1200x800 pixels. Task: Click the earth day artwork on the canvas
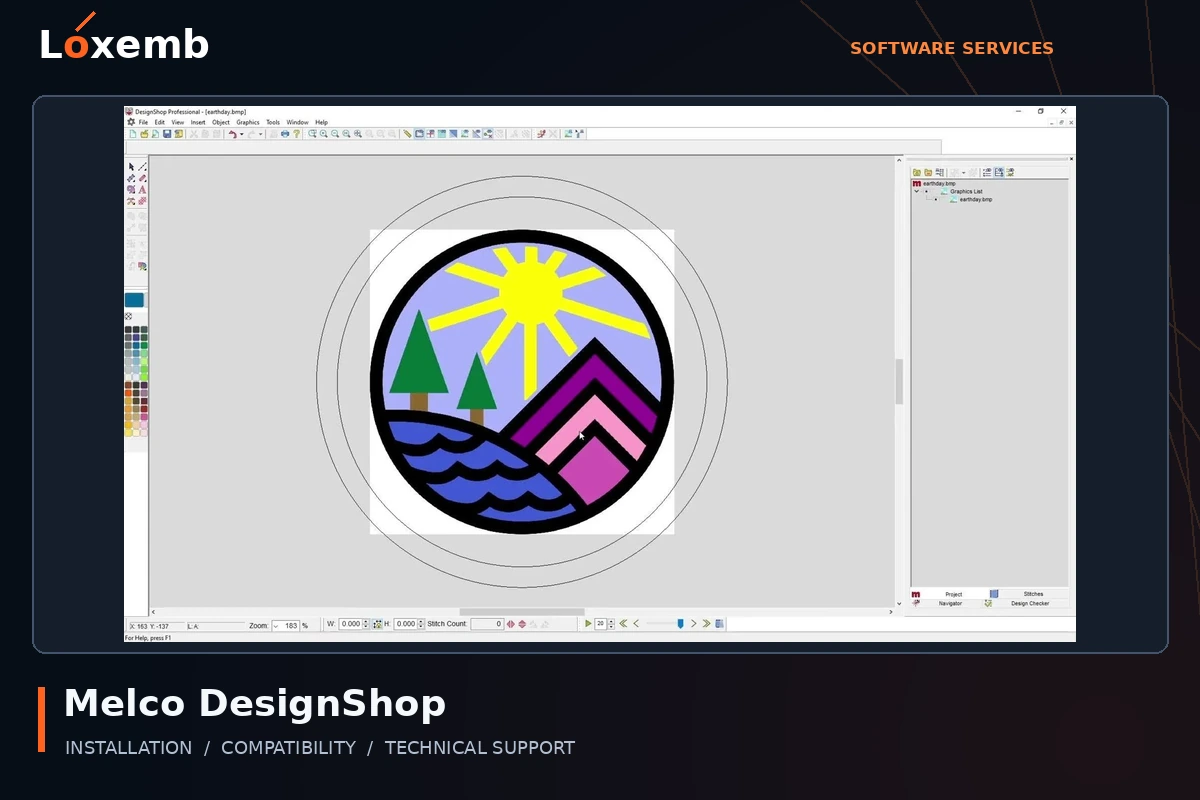(x=522, y=382)
